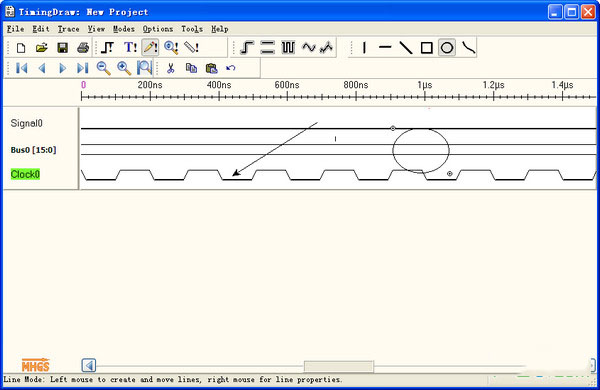Create a new project with New icon
The height and width of the screenshot is (390, 600).
tap(21, 48)
